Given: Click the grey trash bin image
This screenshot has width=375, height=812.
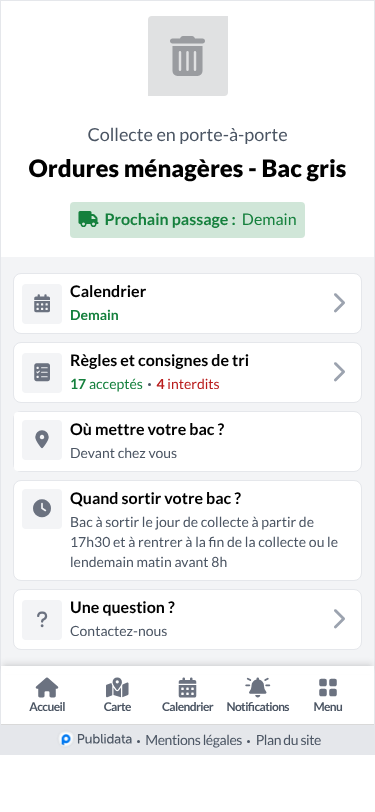Looking at the screenshot, I should pos(188,56).
